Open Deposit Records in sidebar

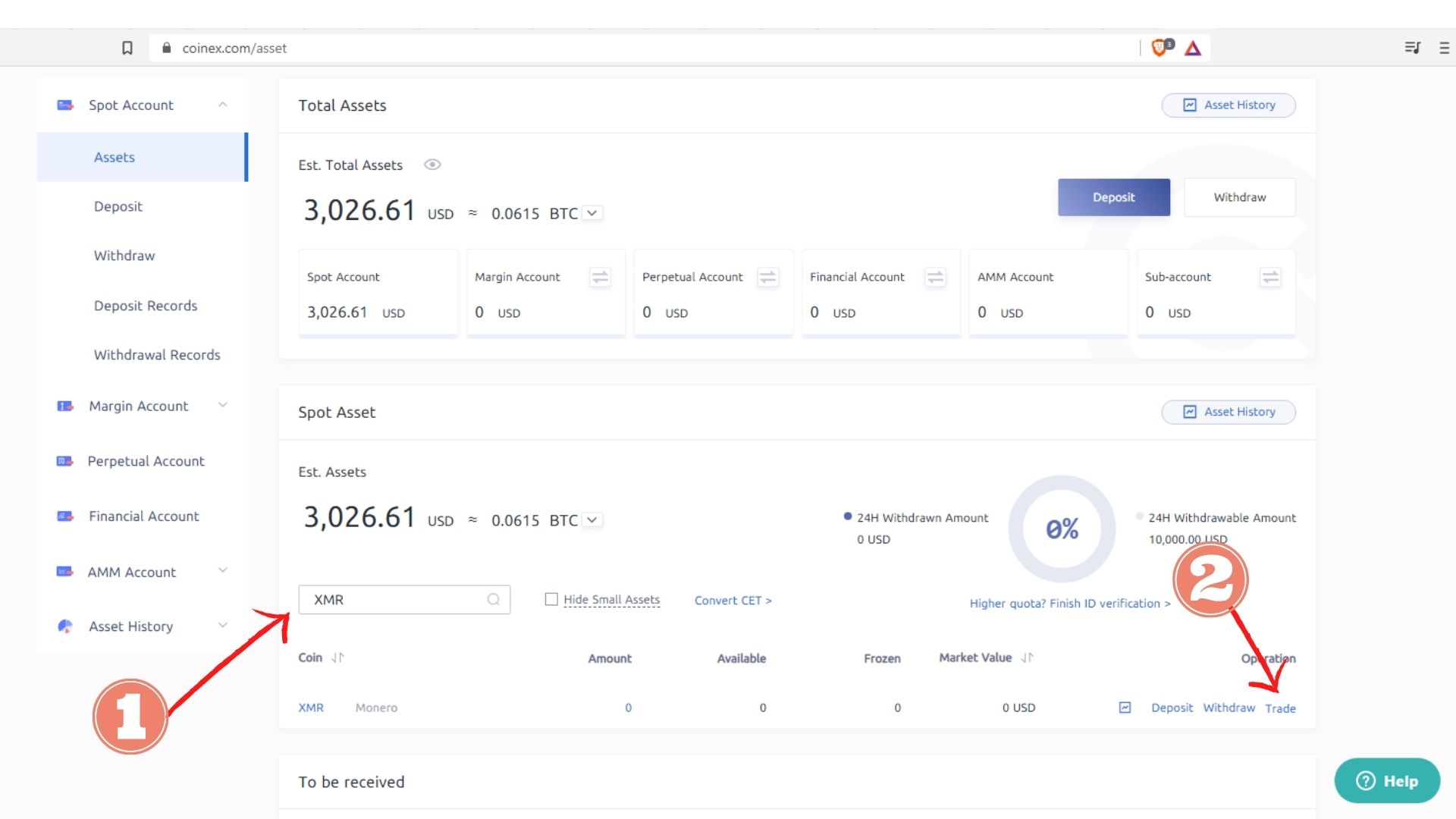pyautogui.click(x=146, y=306)
